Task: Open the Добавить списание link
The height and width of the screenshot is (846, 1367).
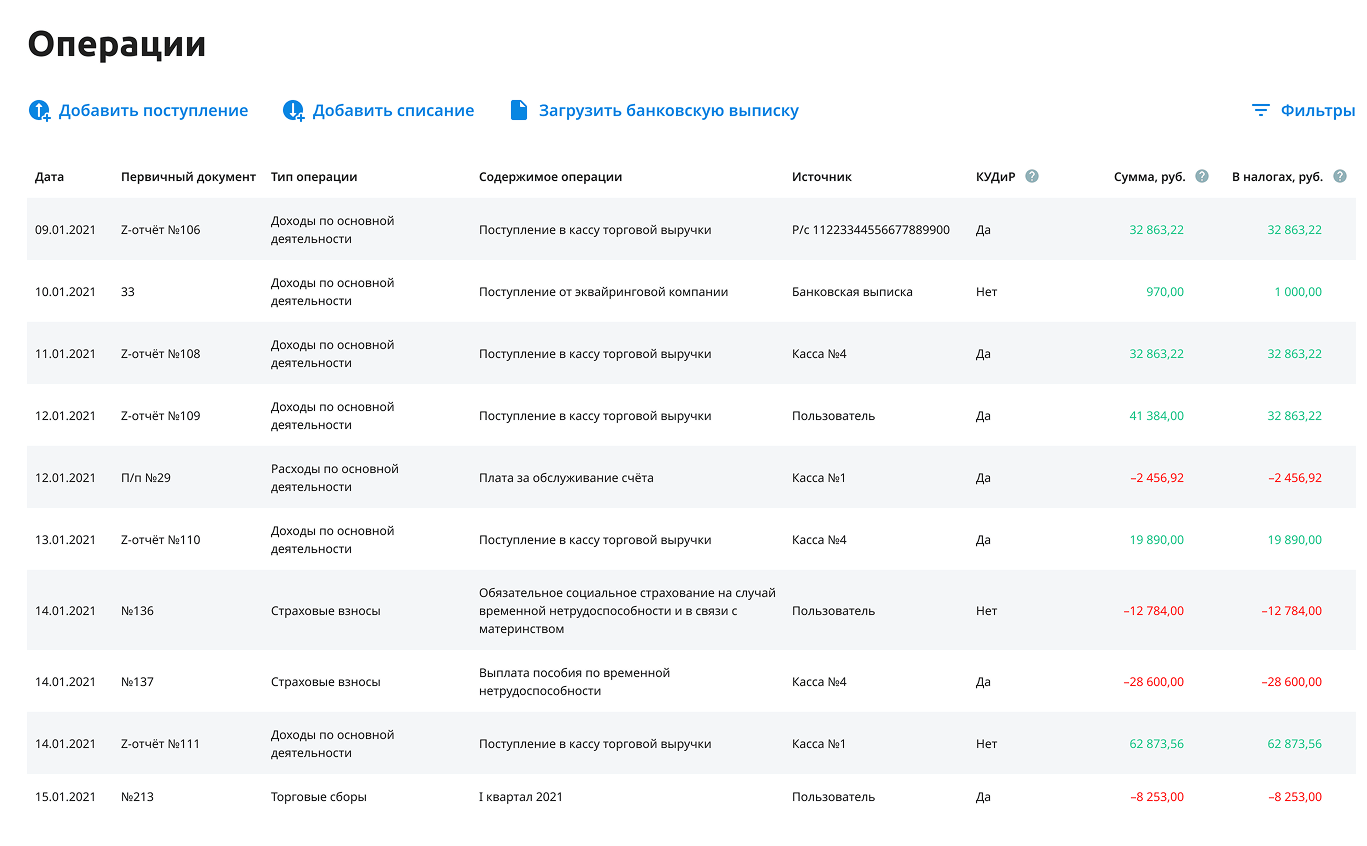Action: pyautogui.click(x=394, y=110)
